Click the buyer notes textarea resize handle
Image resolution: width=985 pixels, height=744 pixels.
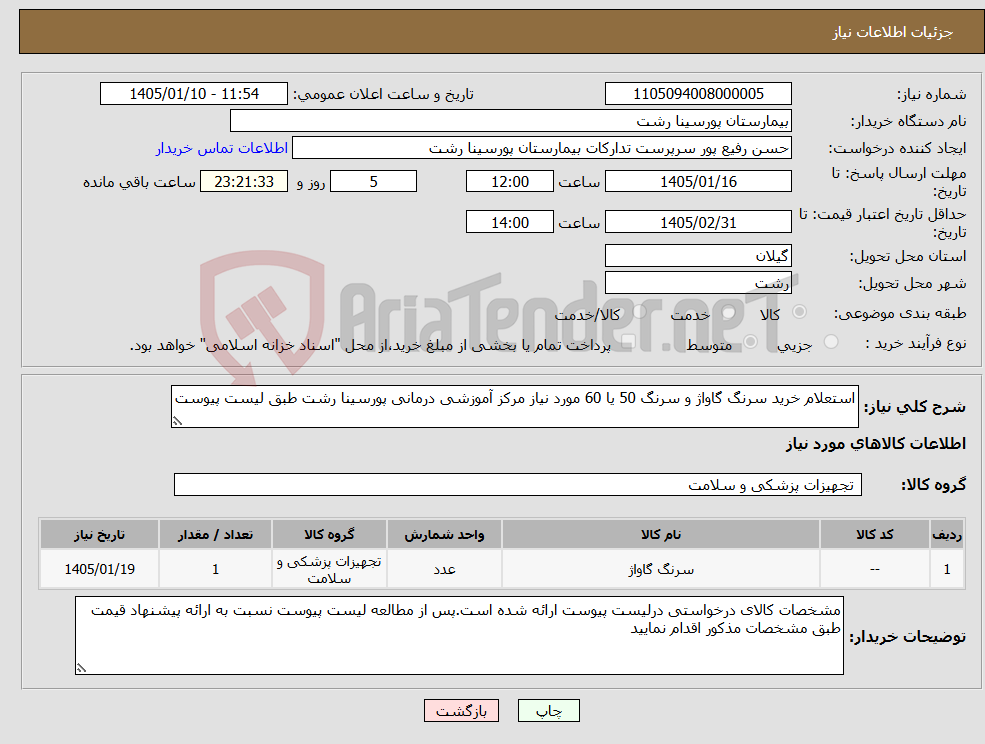click(81, 668)
